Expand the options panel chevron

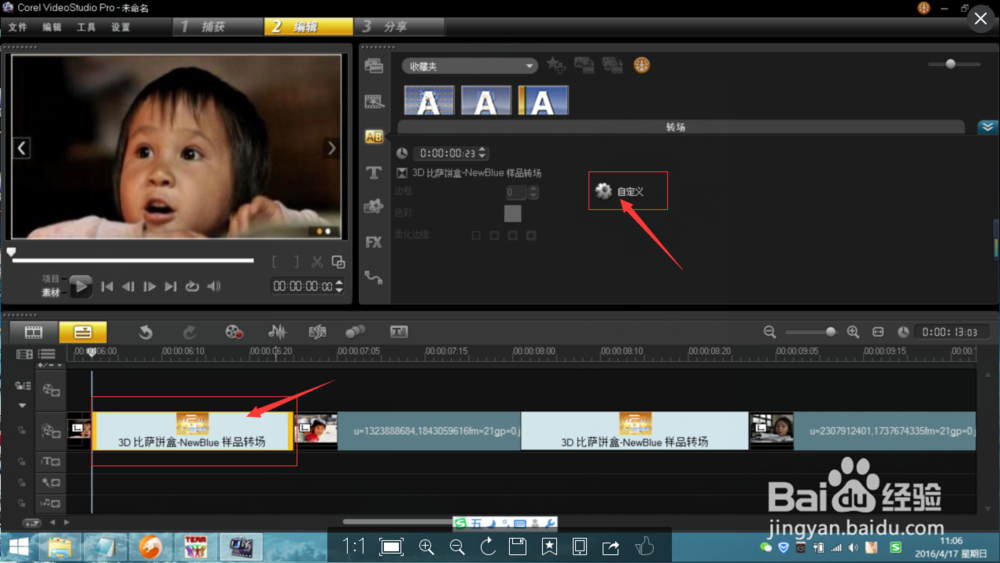tap(987, 127)
